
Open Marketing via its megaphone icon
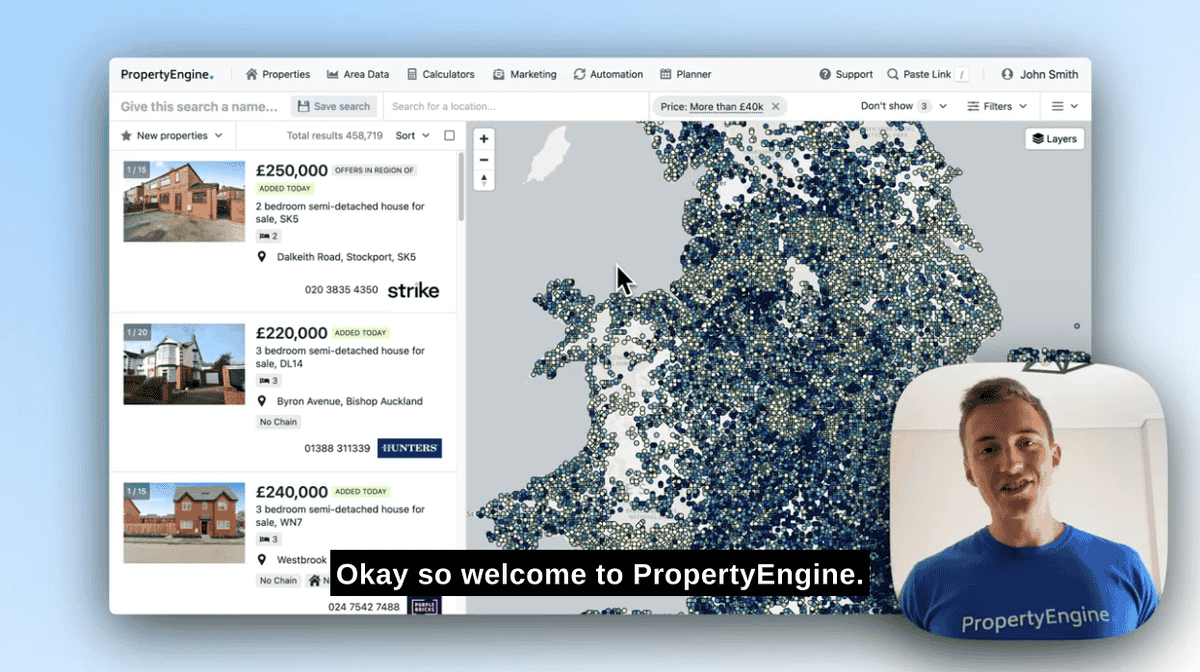tap(497, 74)
